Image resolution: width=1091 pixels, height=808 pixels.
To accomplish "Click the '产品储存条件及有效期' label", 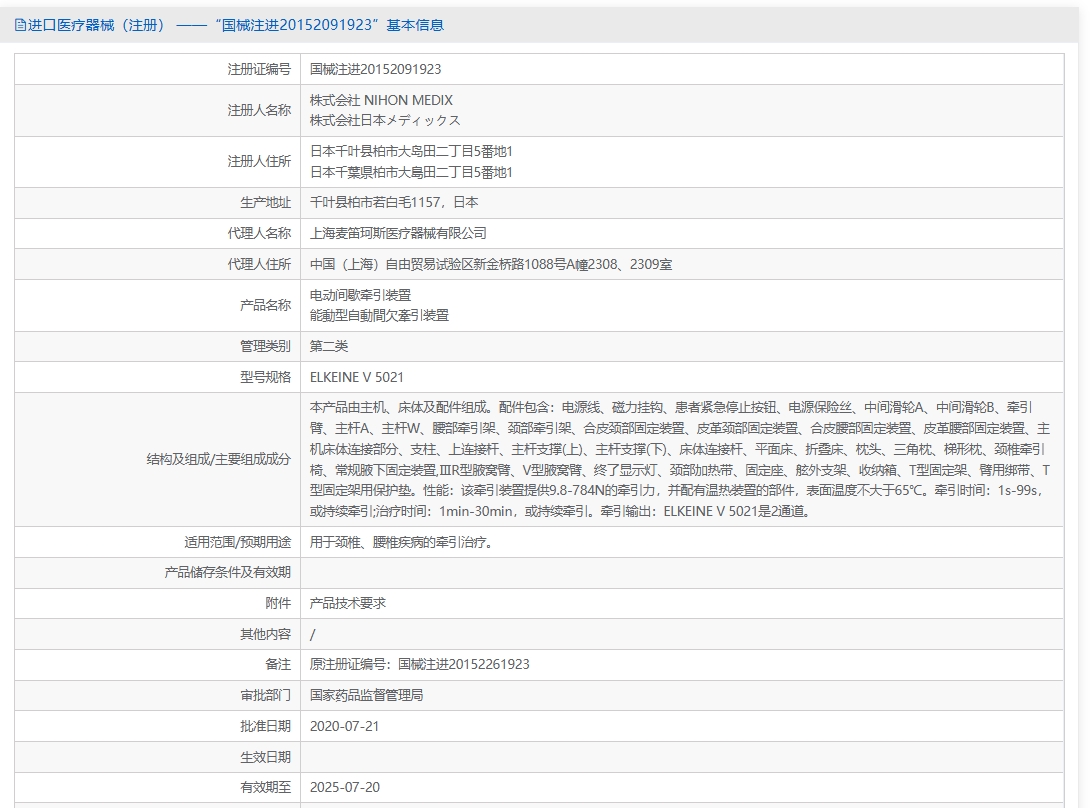I will click(x=228, y=572).
